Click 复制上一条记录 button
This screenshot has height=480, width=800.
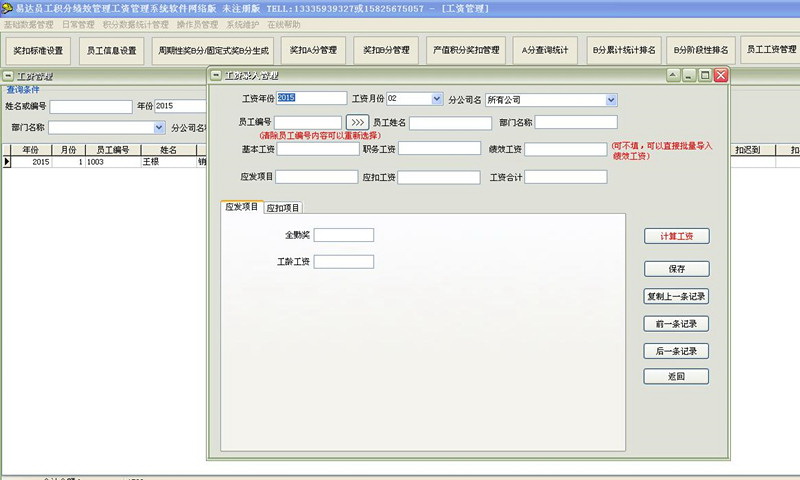click(x=676, y=296)
